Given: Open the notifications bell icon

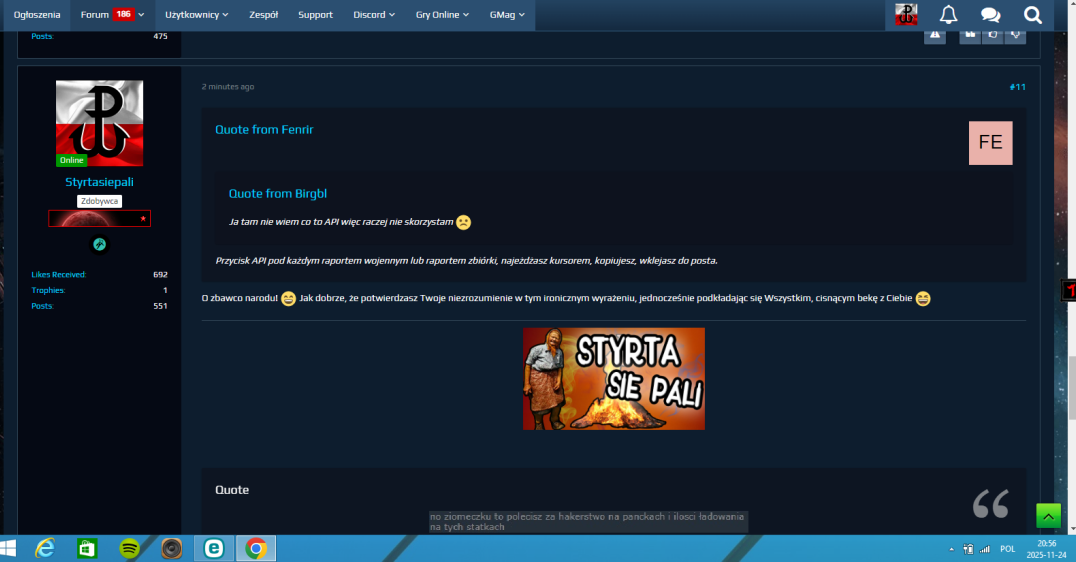Looking at the screenshot, I should click(x=948, y=14).
